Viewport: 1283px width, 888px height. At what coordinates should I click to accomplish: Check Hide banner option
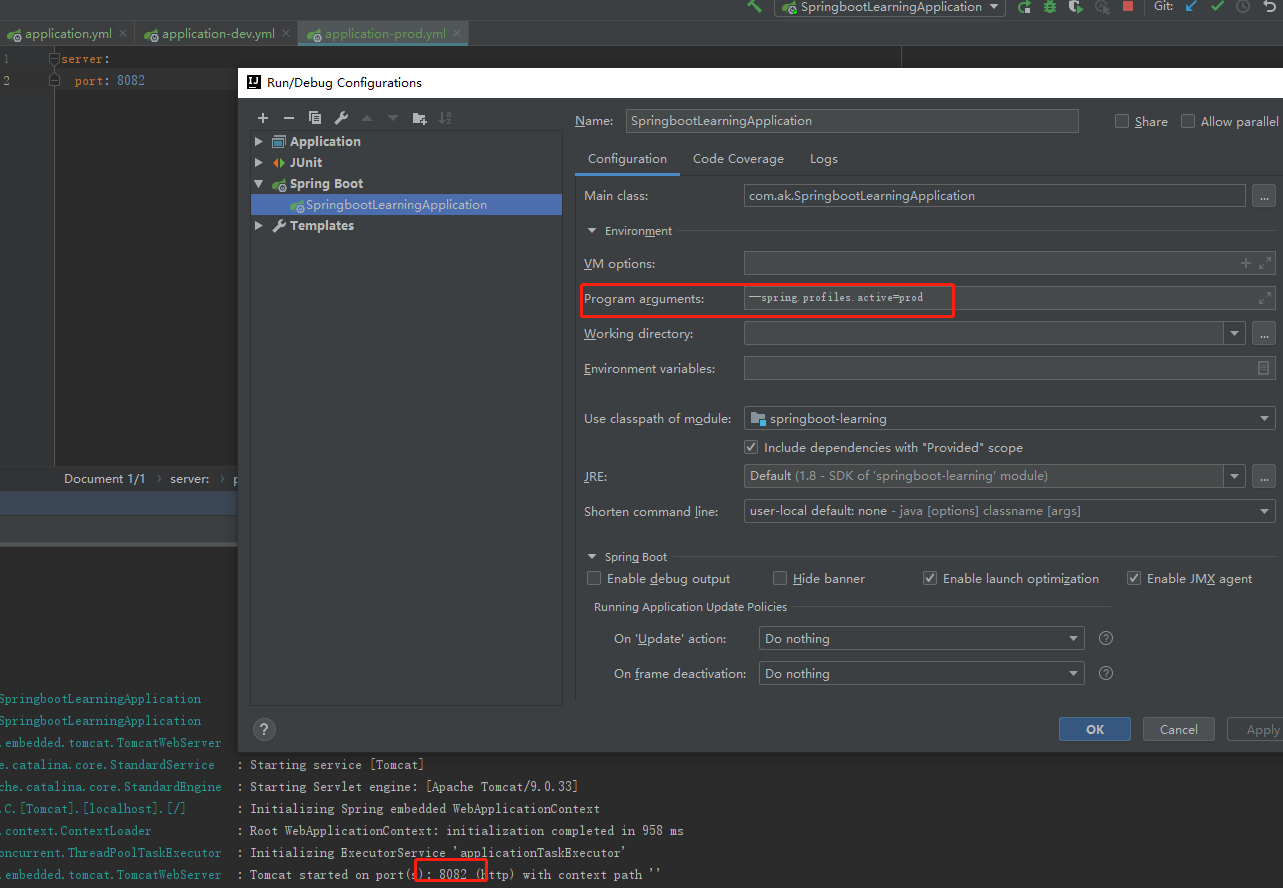pos(780,578)
